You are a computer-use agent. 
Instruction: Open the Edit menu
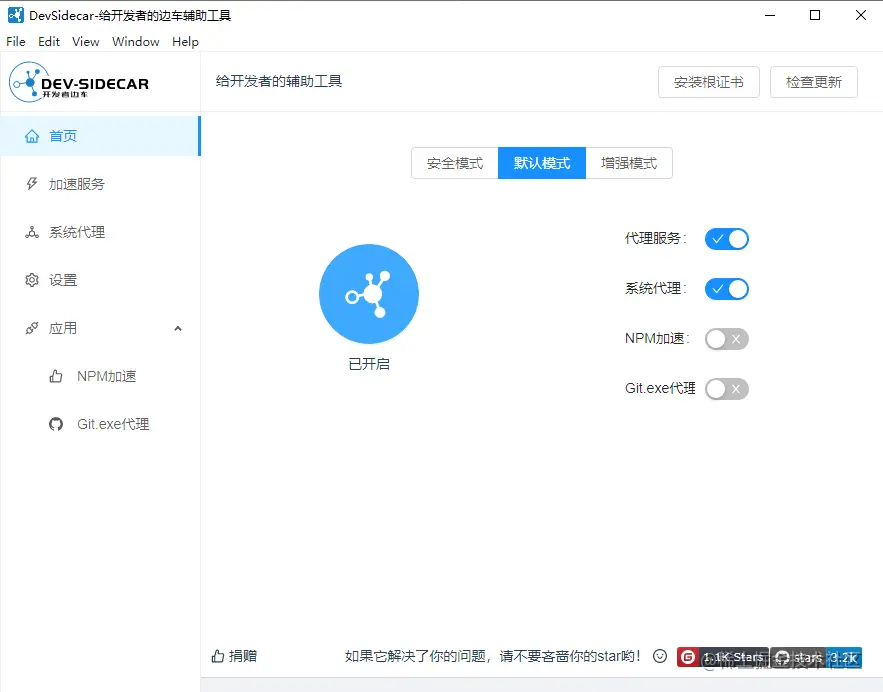pyautogui.click(x=49, y=42)
